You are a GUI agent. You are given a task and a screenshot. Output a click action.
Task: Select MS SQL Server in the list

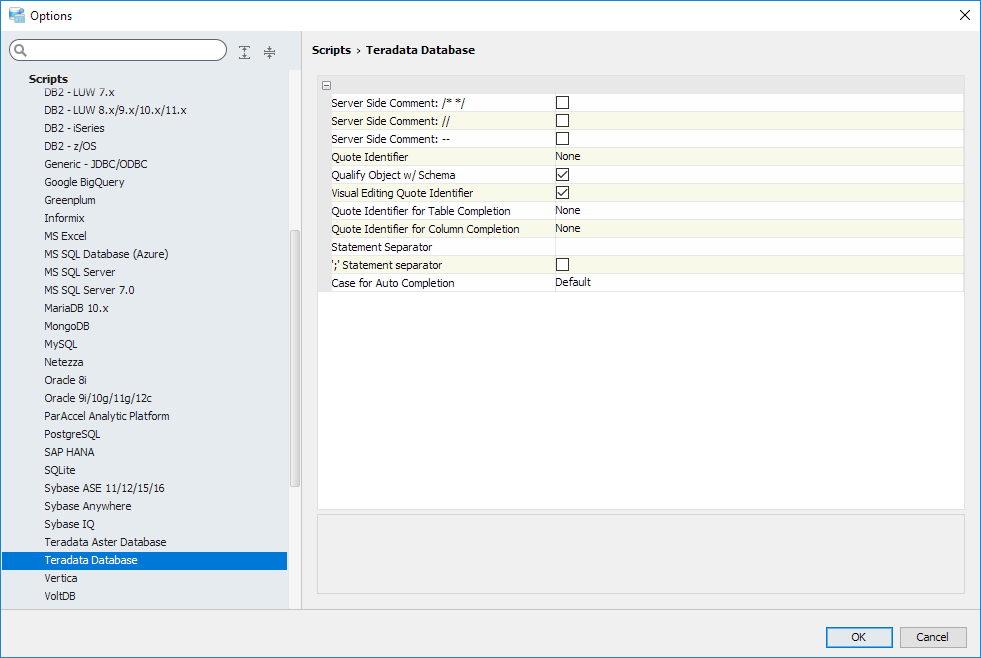pos(80,272)
